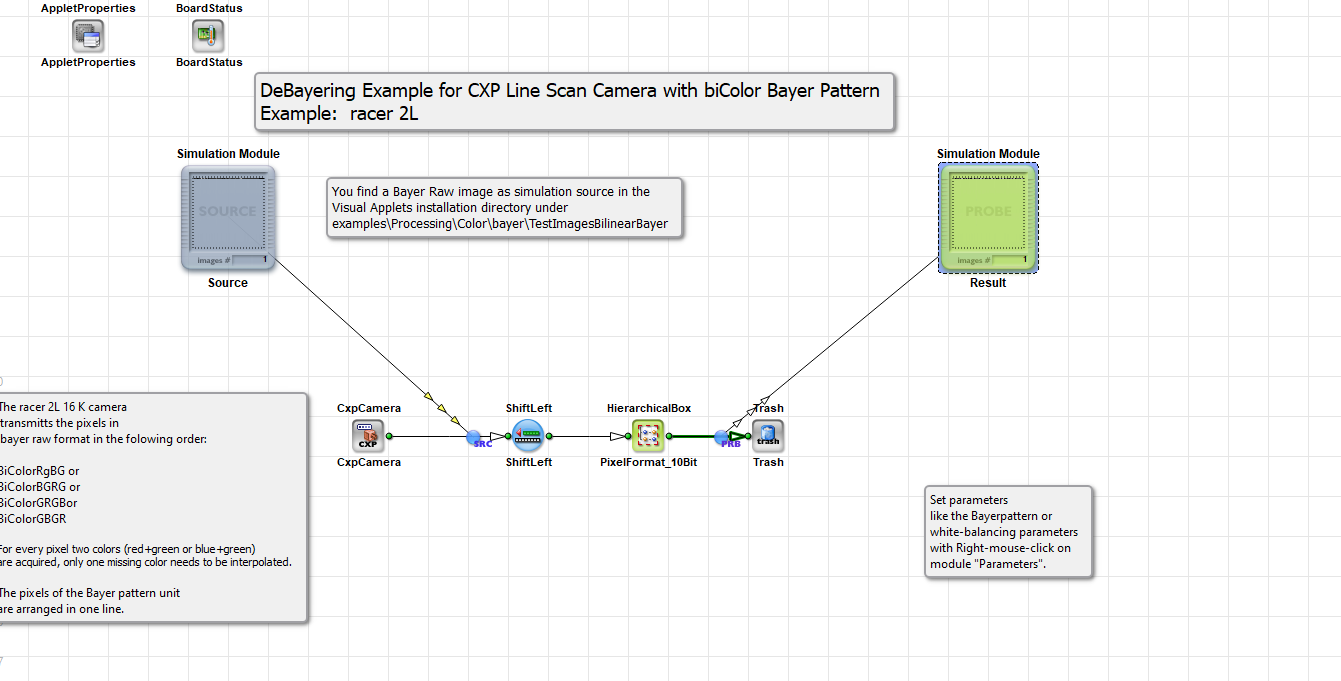Viewport: 1341px width, 681px height.
Task: Select the AppletProperties module icon
Action: tap(88, 36)
